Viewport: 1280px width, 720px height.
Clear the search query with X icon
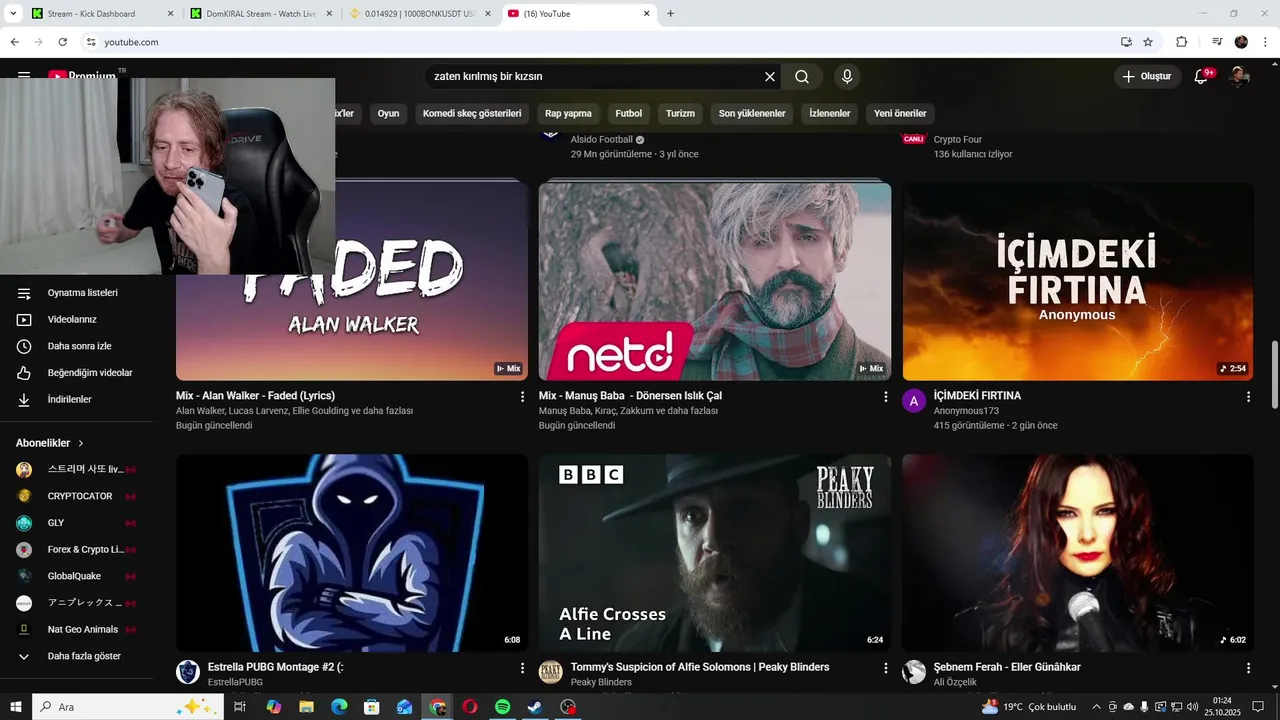[770, 77]
